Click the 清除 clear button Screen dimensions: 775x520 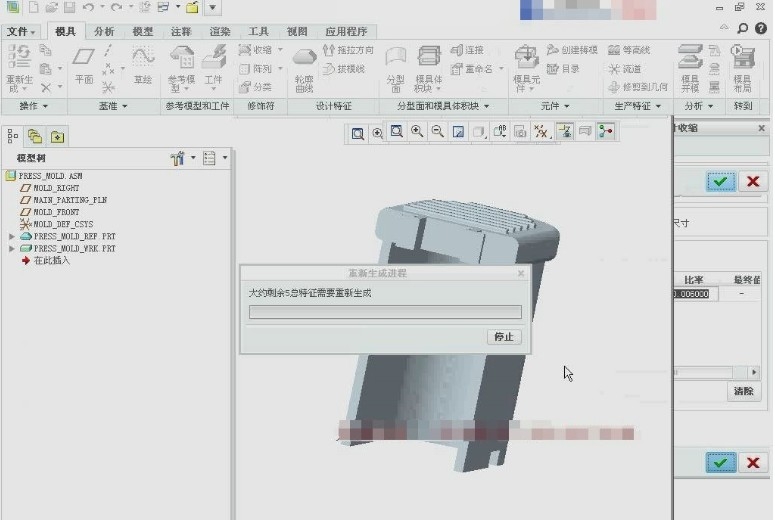point(744,391)
